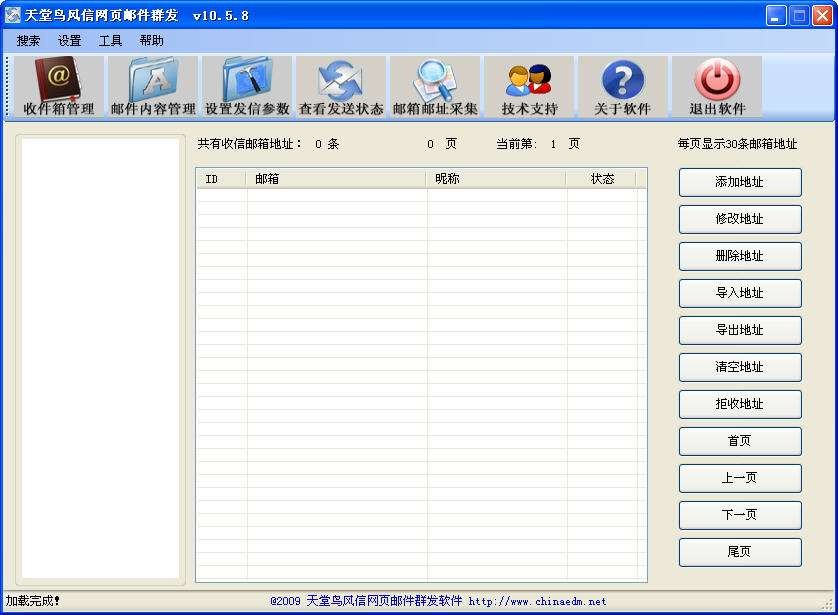This screenshot has height=615, width=838.
Task: Click the 共有收信邮箱地址 label
Action: click(x=250, y=144)
